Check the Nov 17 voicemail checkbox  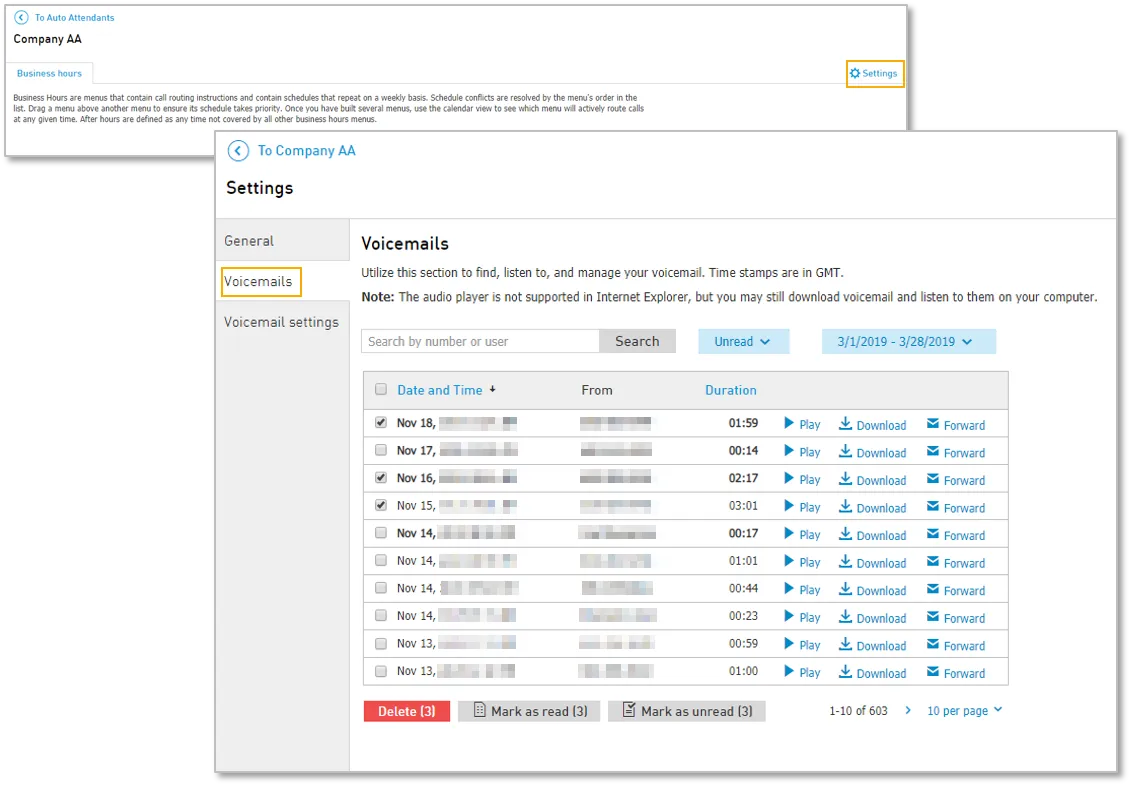tap(381, 450)
